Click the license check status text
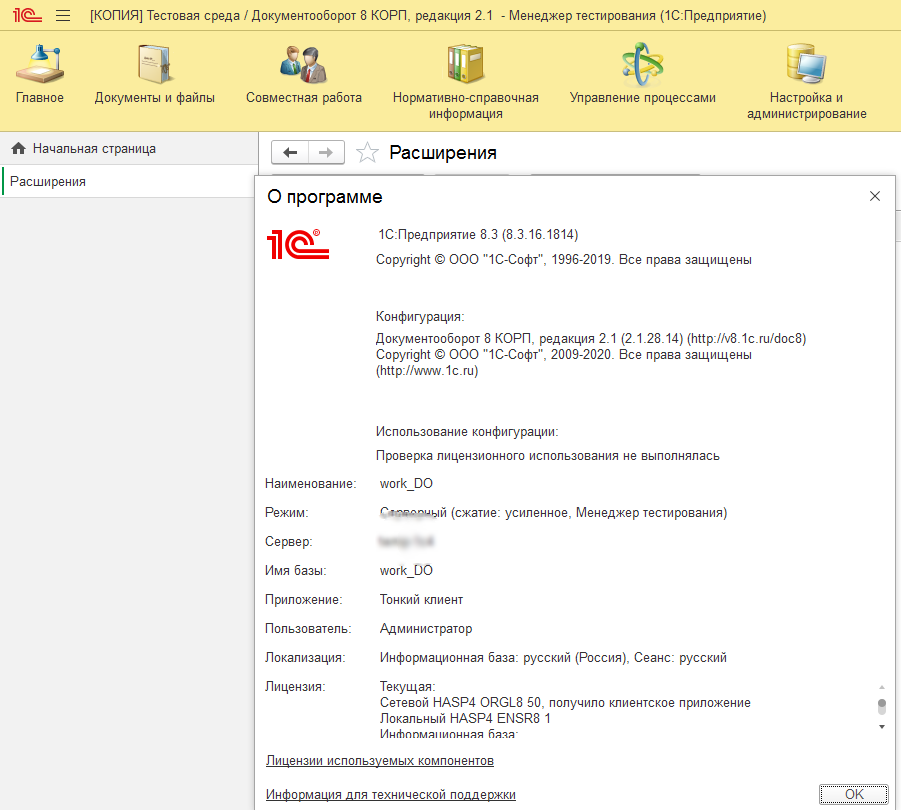901x810 pixels. pyautogui.click(x=548, y=456)
